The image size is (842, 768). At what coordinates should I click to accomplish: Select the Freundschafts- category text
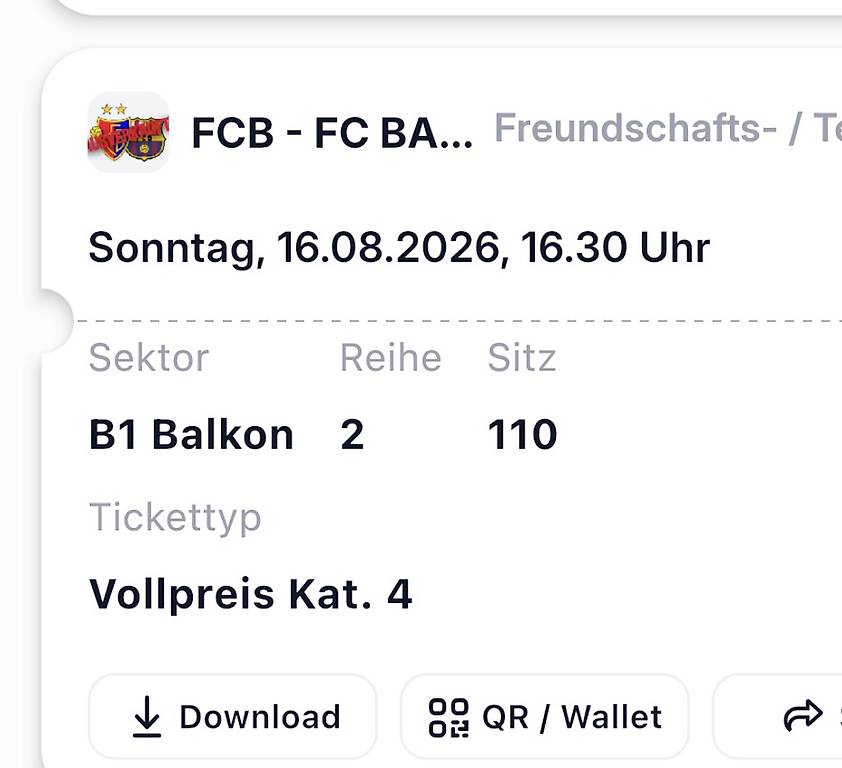(x=635, y=128)
